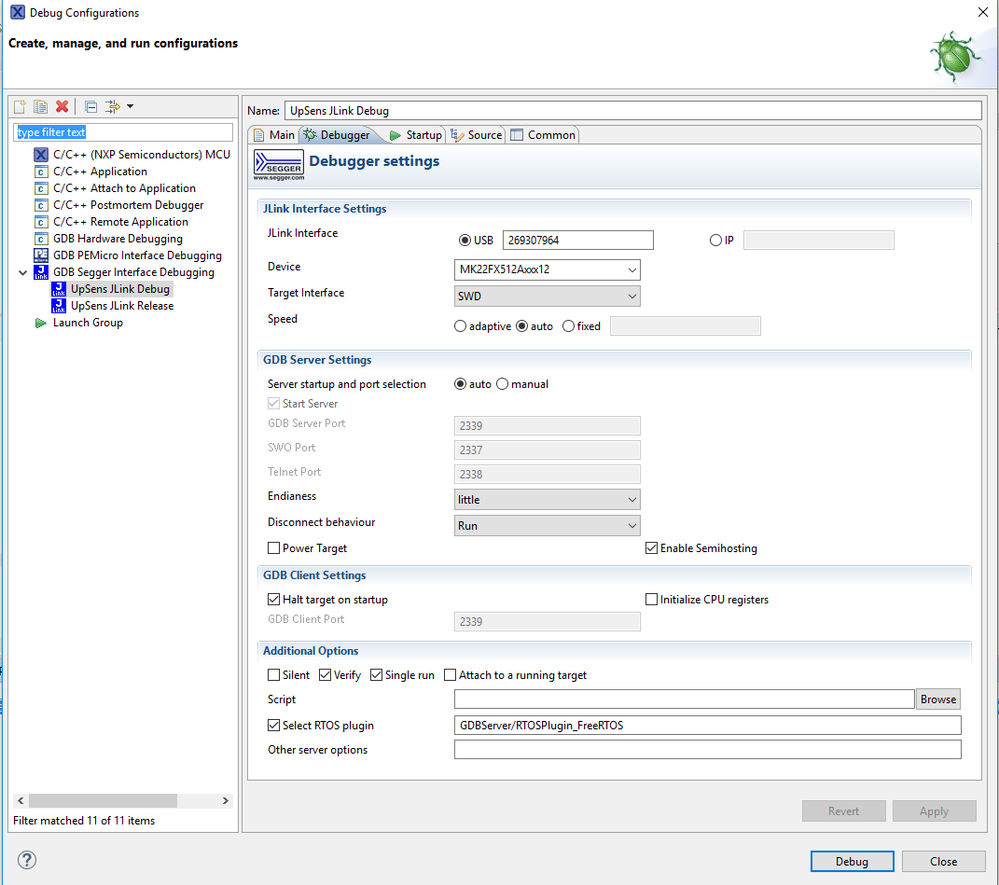Image resolution: width=999 pixels, height=885 pixels.
Task: Select UpSens JLink Release configuration
Action: [x=122, y=306]
